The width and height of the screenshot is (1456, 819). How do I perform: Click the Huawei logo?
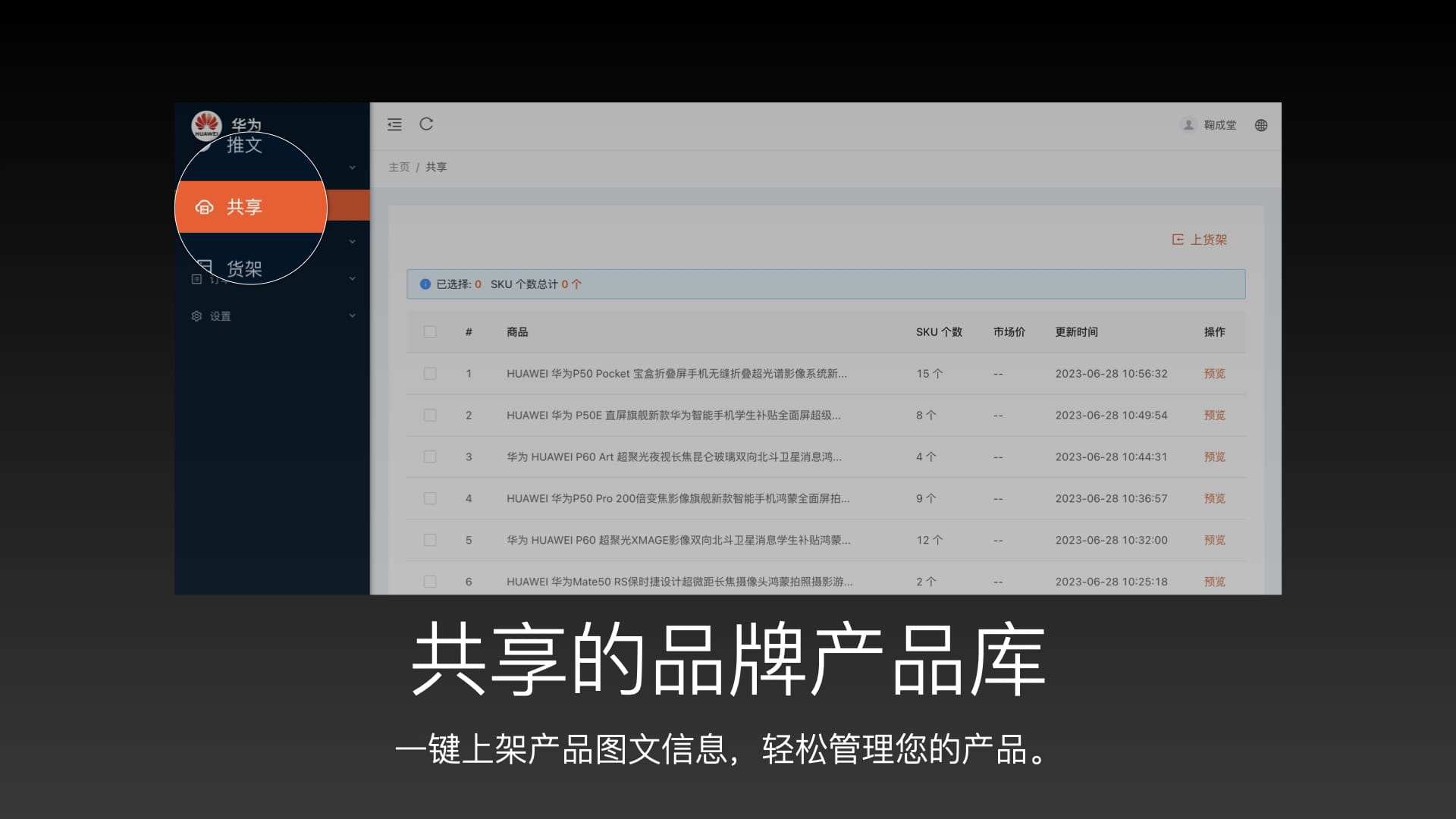click(206, 126)
